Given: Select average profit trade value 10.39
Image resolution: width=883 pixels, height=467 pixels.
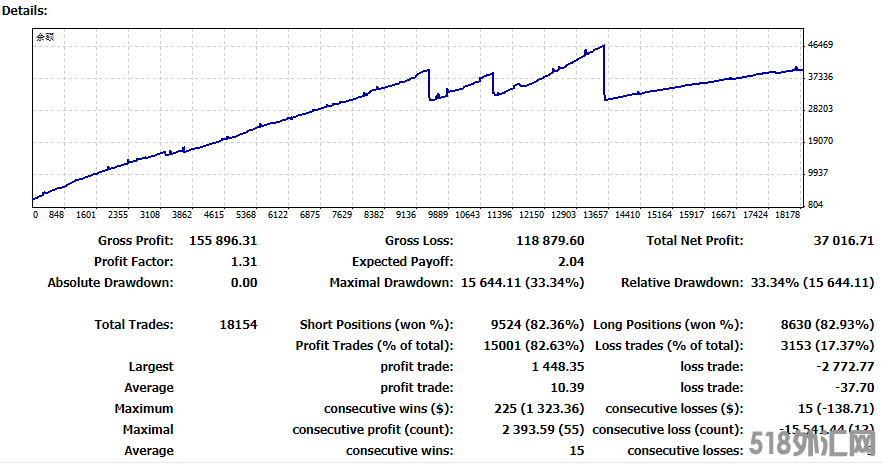Looking at the screenshot, I should [x=567, y=388].
